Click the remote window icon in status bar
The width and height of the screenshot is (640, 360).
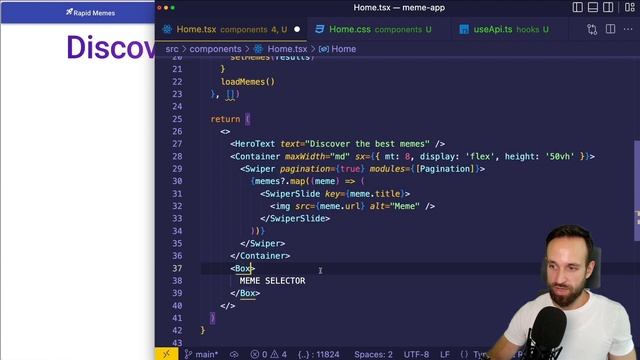pos(166,354)
